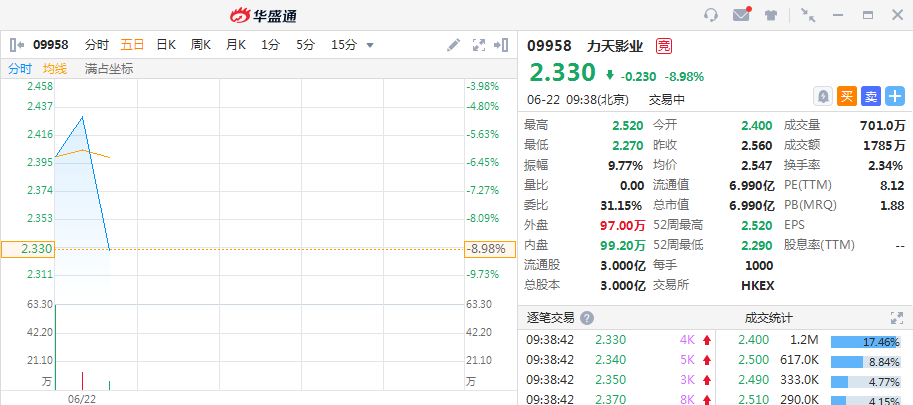Toggle the blue 分时 line legend
Image resolution: width=913 pixels, height=405 pixels.
point(20,69)
